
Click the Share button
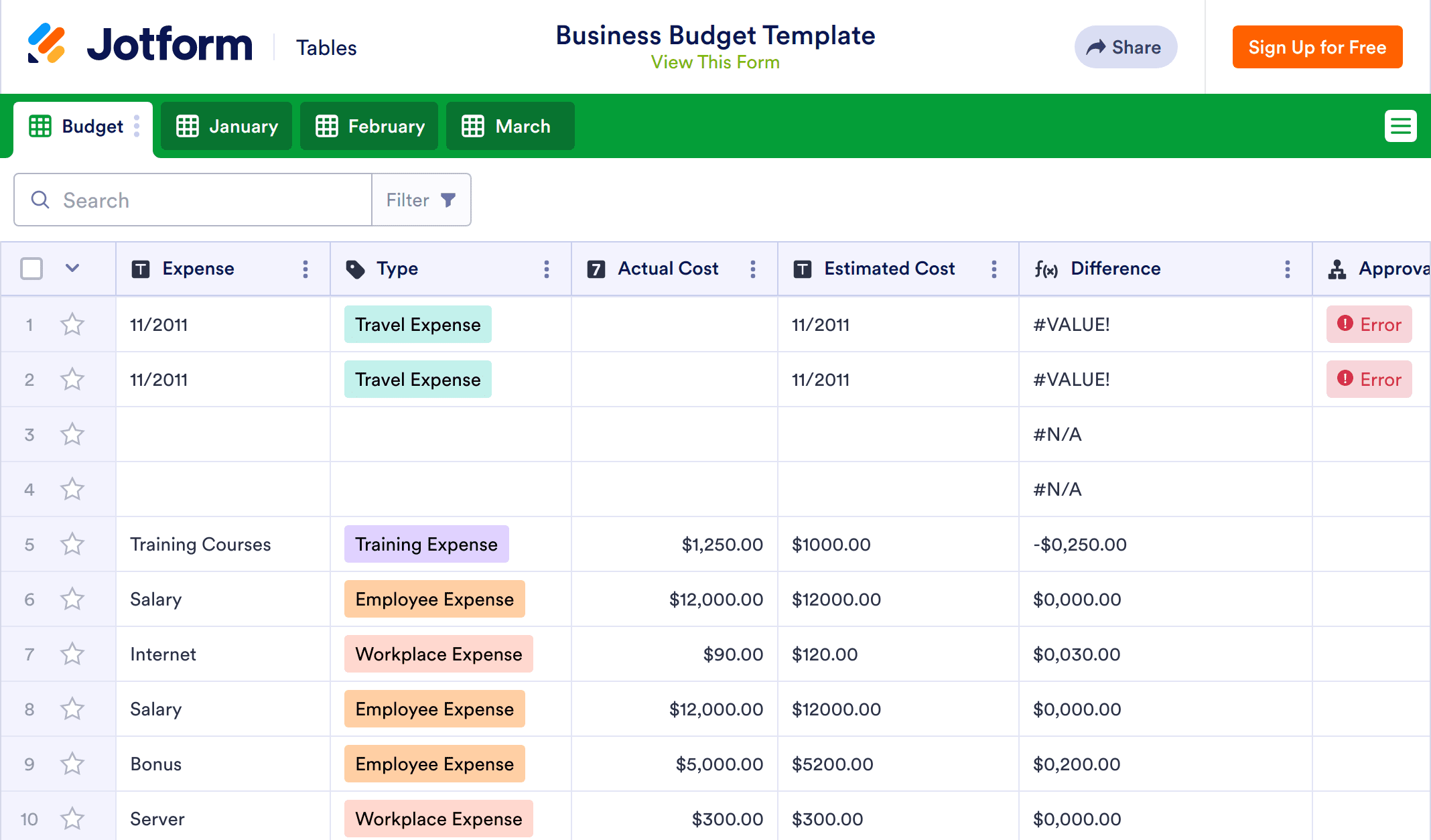(x=1126, y=48)
